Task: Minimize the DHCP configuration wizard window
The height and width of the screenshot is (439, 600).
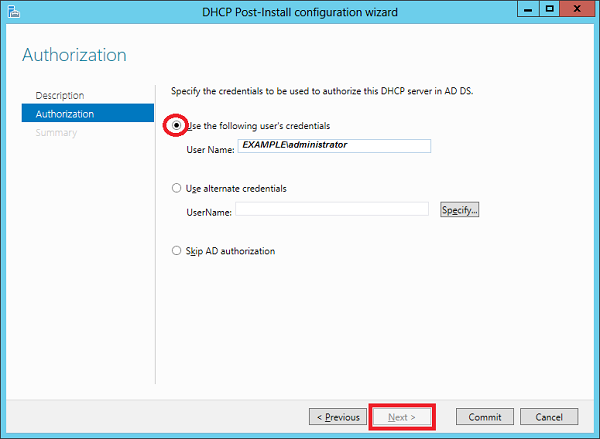Action: pyautogui.click(x=525, y=8)
